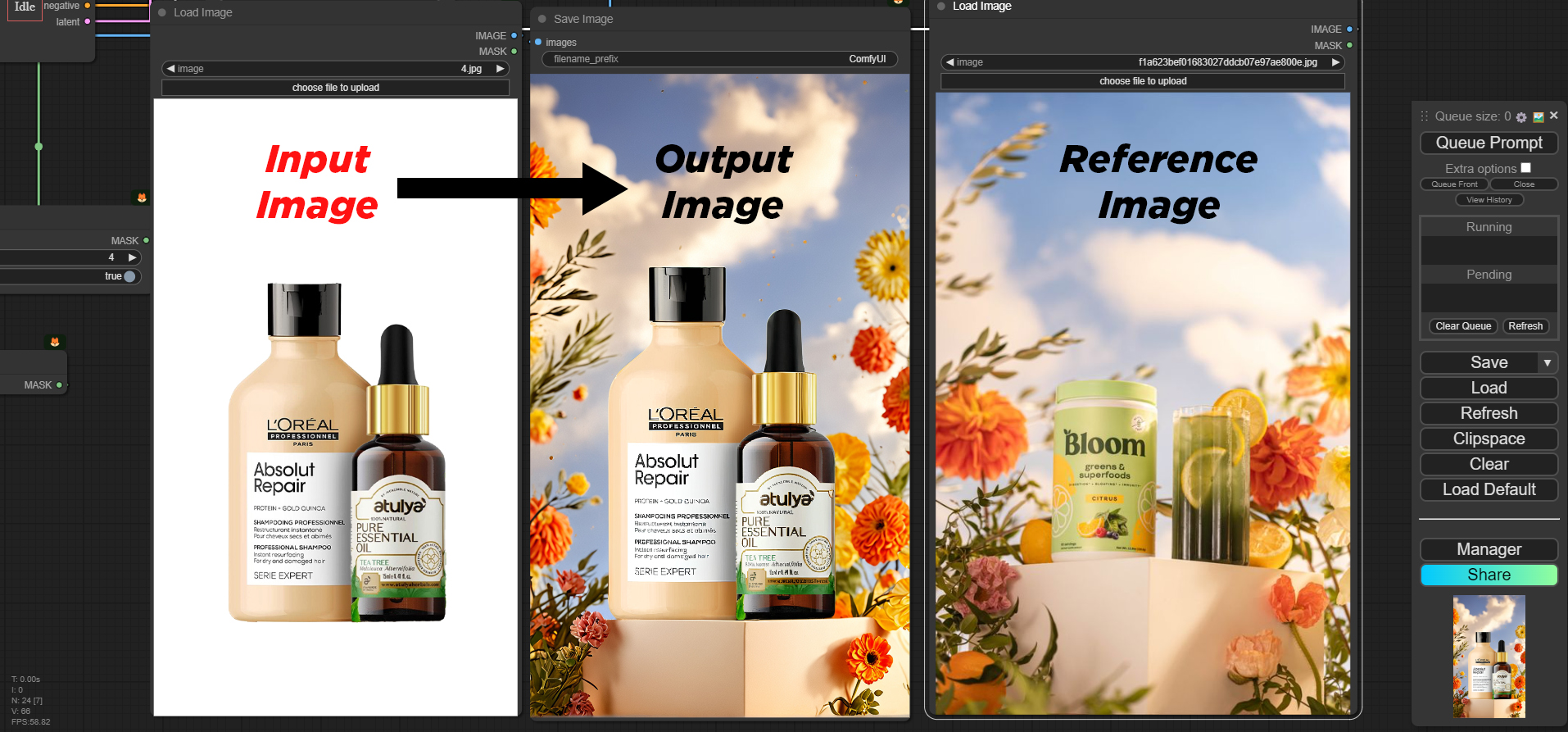The width and height of the screenshot is (1568, 732).
Task: Enable the Extra options checkbox
Action: click(x=1525, y=168)
